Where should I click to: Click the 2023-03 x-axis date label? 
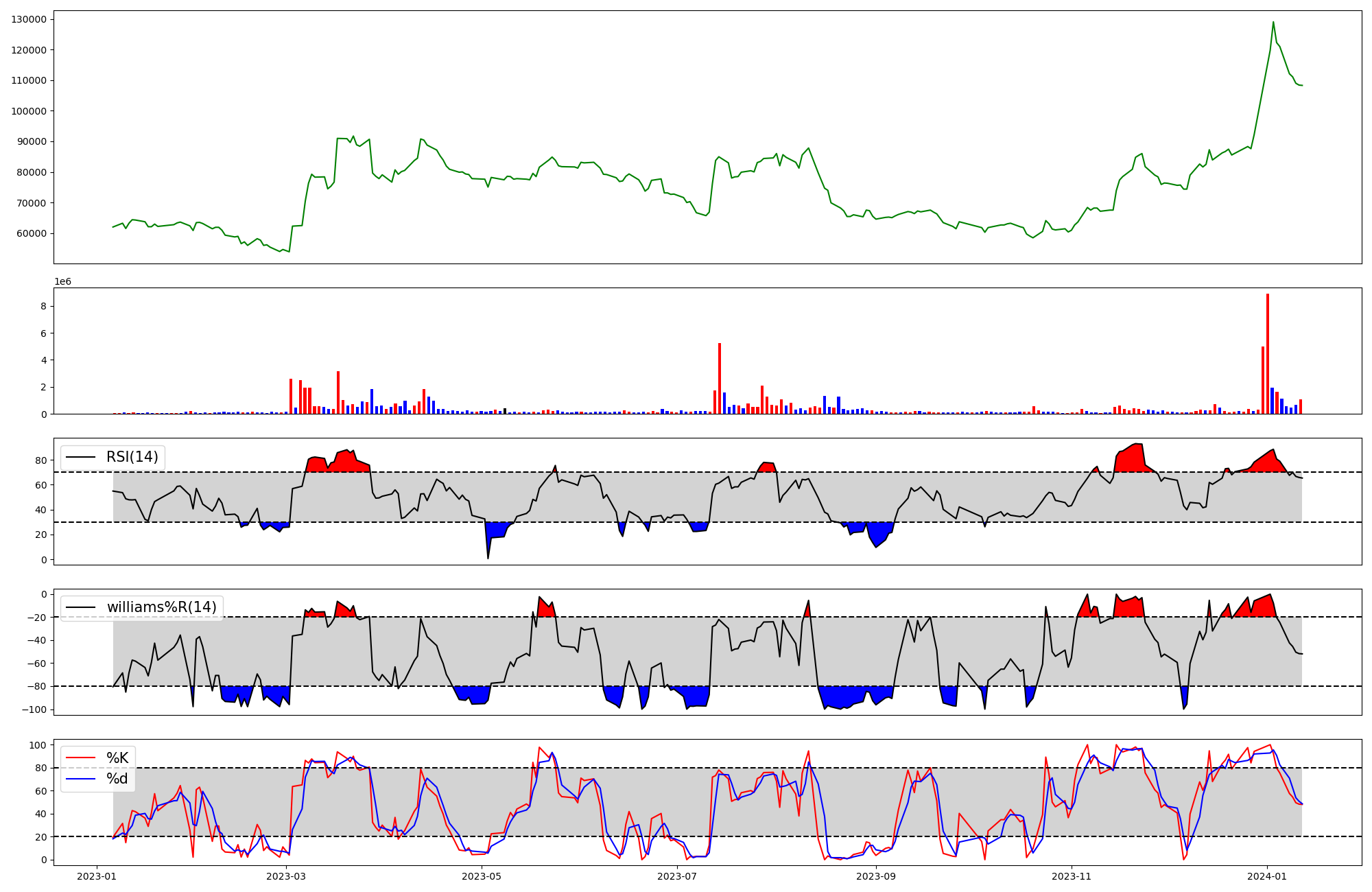(x=286, y=876)
